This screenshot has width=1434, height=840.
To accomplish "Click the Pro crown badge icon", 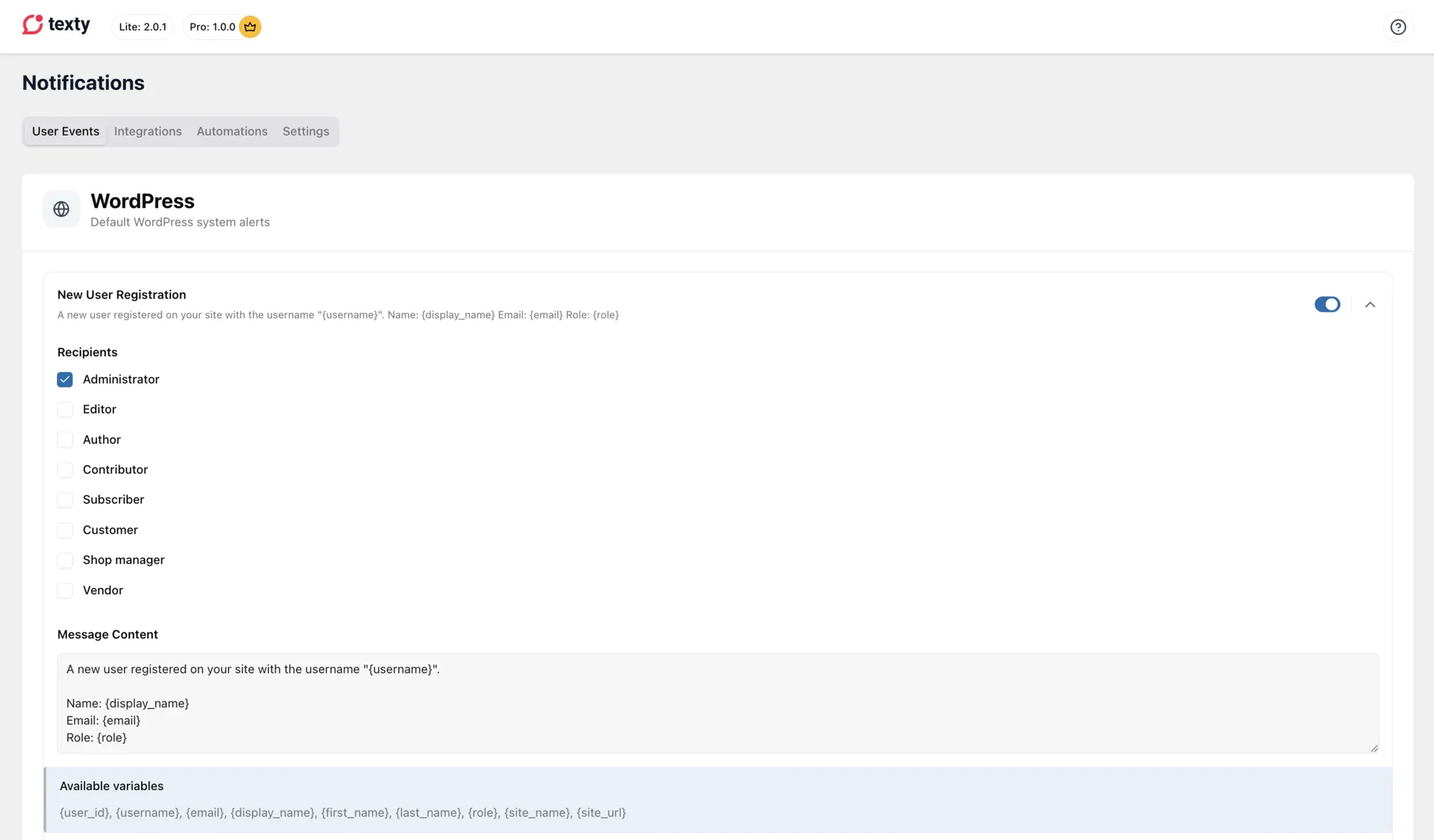I will tap(250, 27).
